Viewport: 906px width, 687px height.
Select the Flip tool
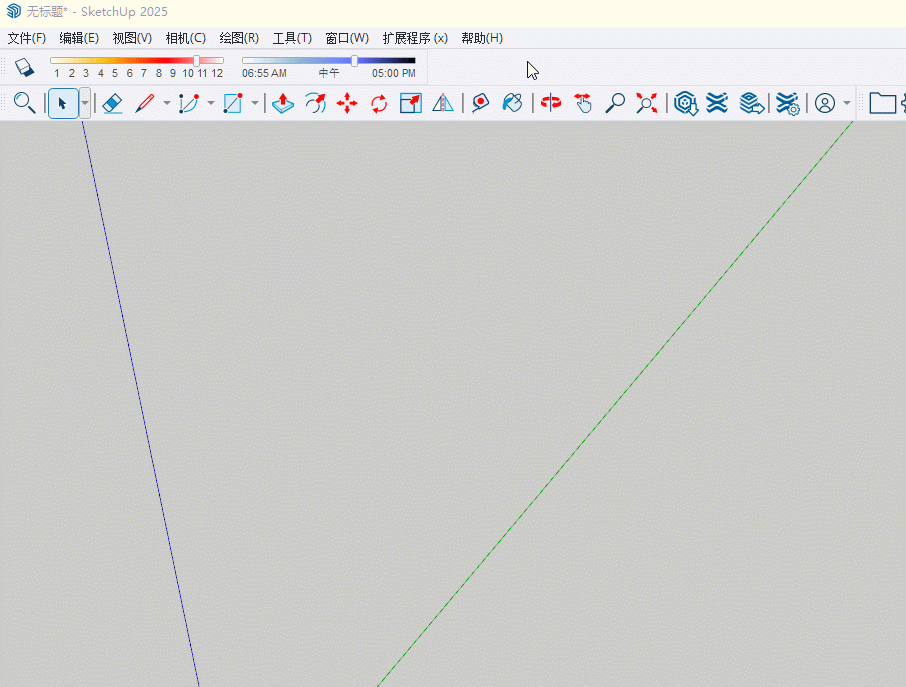[x=443, y=103]
